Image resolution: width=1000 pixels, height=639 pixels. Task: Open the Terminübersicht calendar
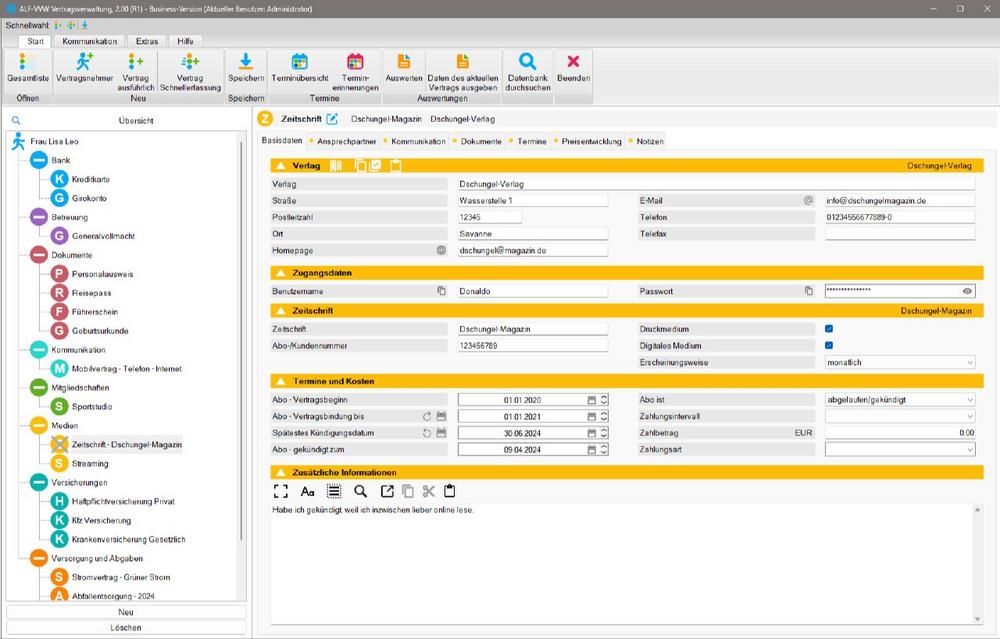(x=299, y=61)
